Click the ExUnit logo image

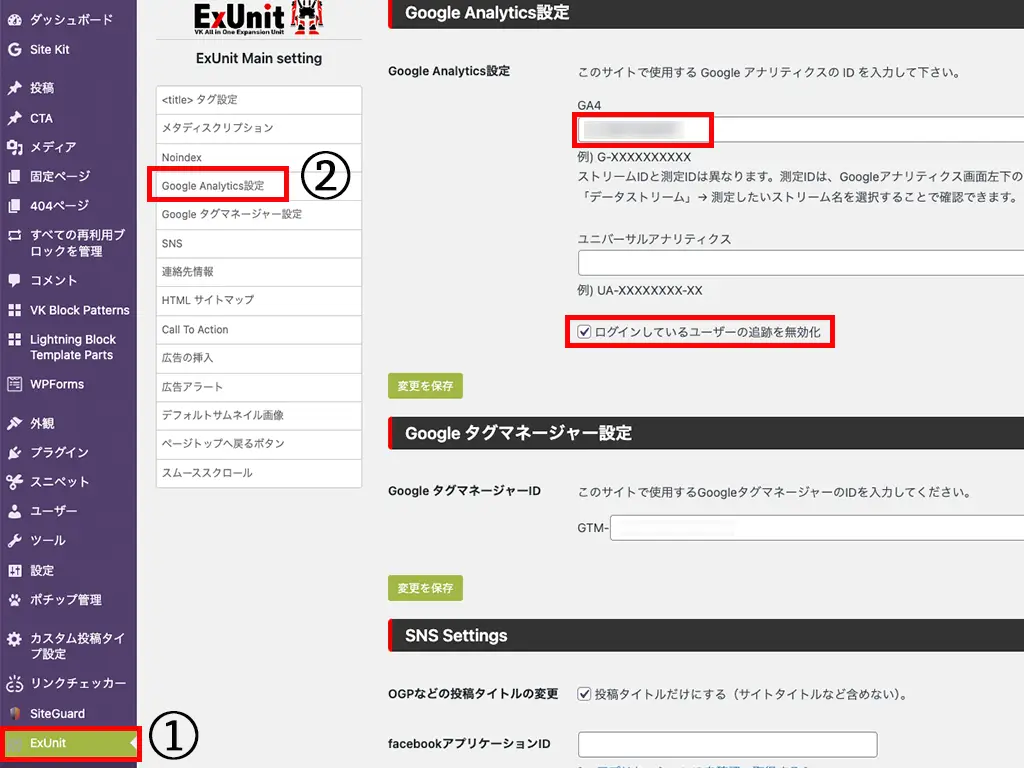tap(259, 18)
